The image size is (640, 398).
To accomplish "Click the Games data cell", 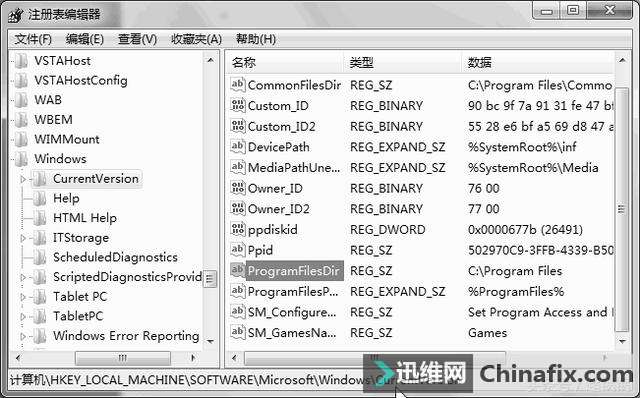I will (x=487, y=333).
